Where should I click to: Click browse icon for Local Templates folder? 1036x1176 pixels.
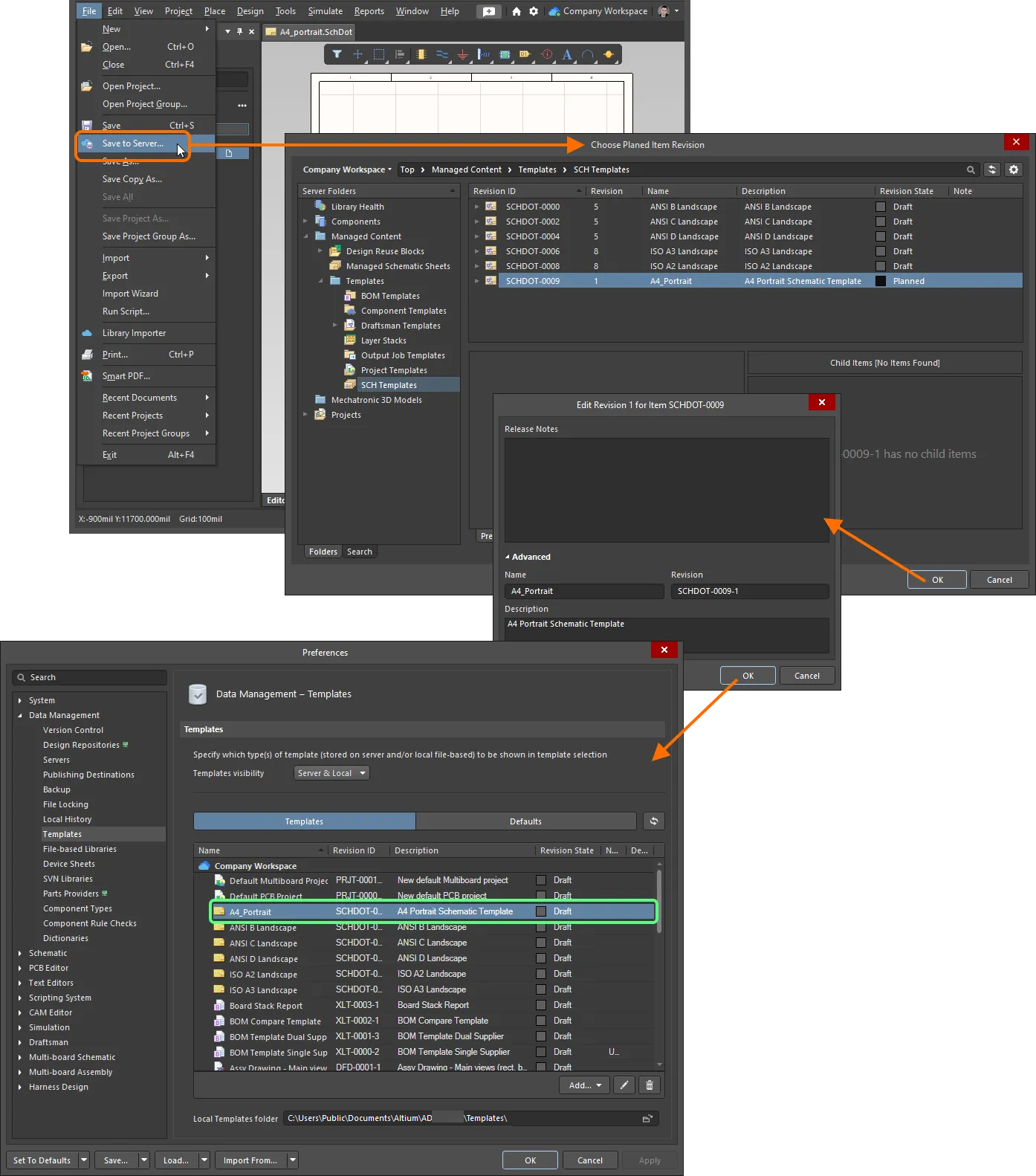pos(647,1118)
